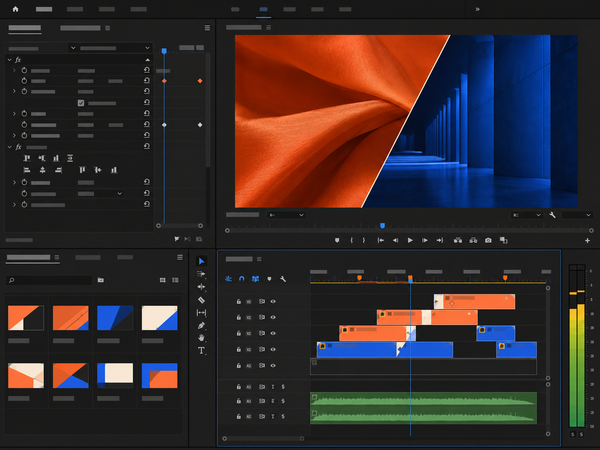Switch Project panel to list view

[x=175, y=280]
